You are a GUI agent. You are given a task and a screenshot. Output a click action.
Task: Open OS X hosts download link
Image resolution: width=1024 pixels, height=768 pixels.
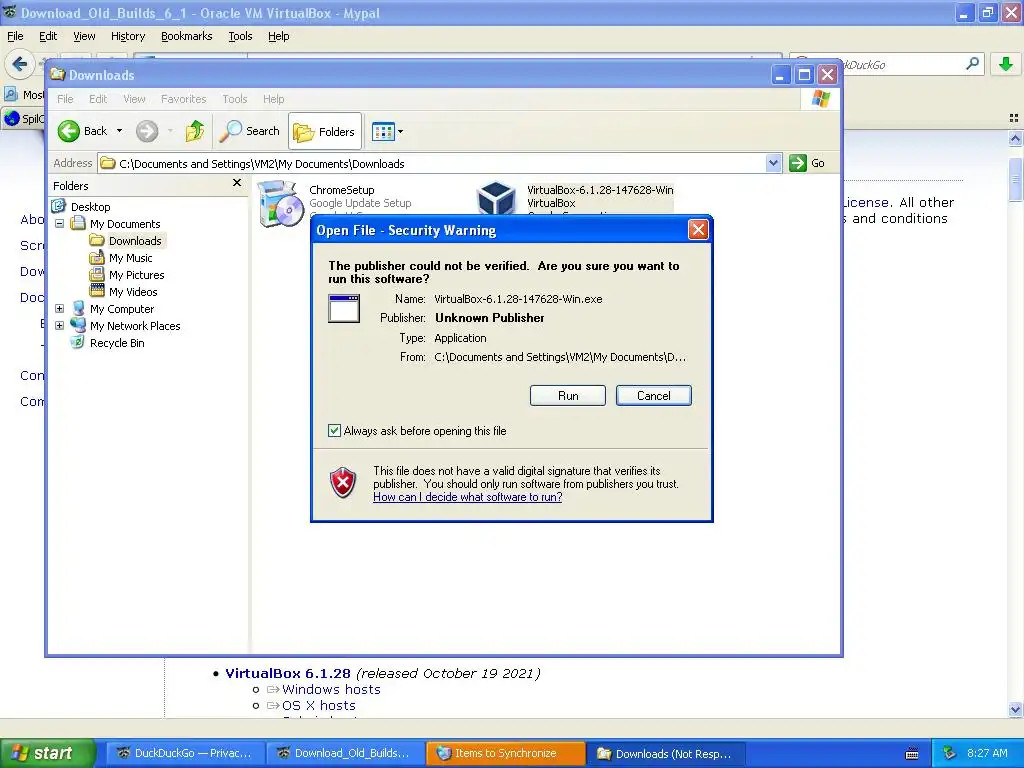(x=319, y=706)
